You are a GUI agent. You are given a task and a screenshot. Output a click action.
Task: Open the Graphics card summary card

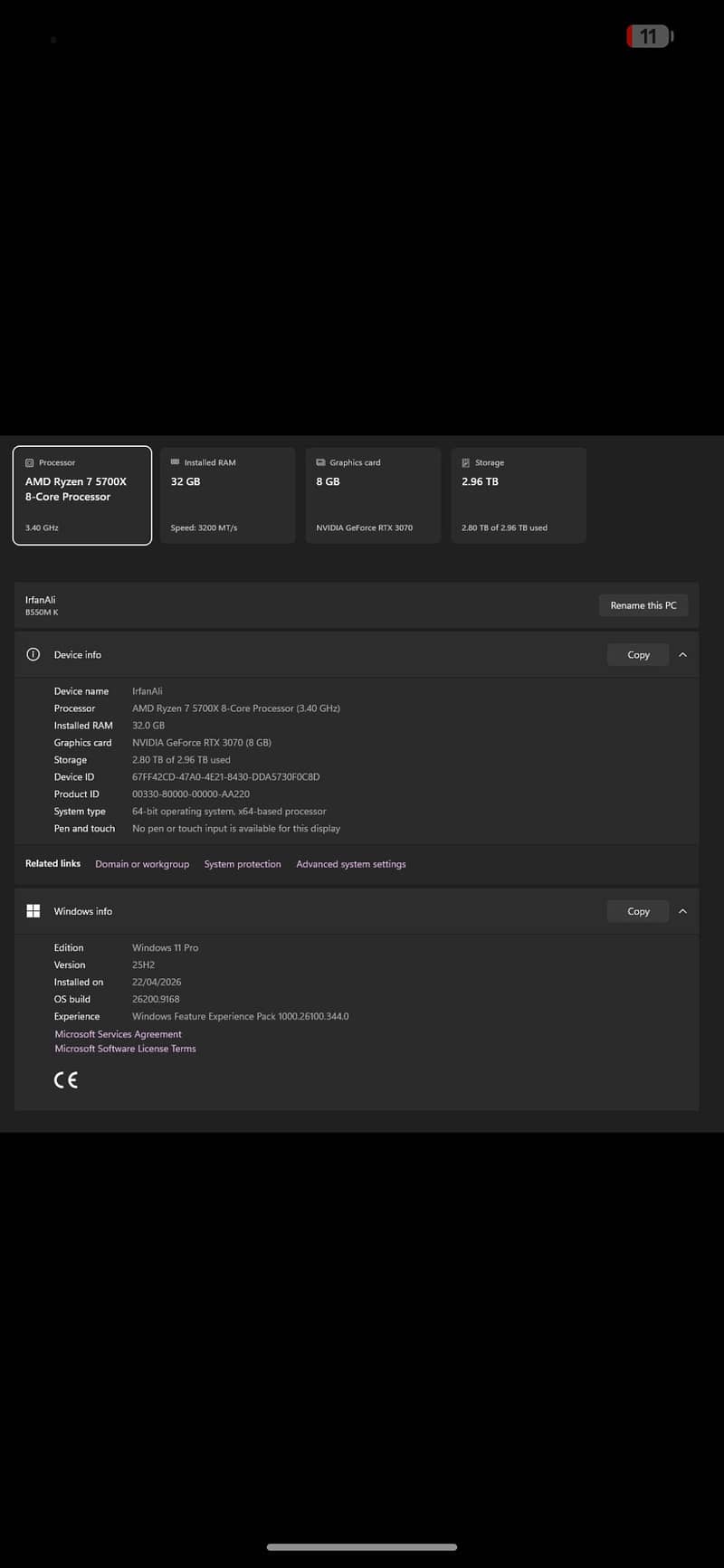373,495
